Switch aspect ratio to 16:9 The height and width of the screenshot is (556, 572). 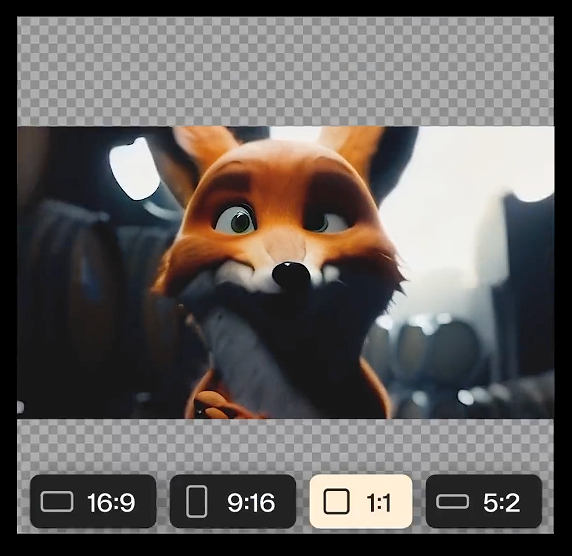[x=93, y=501]
